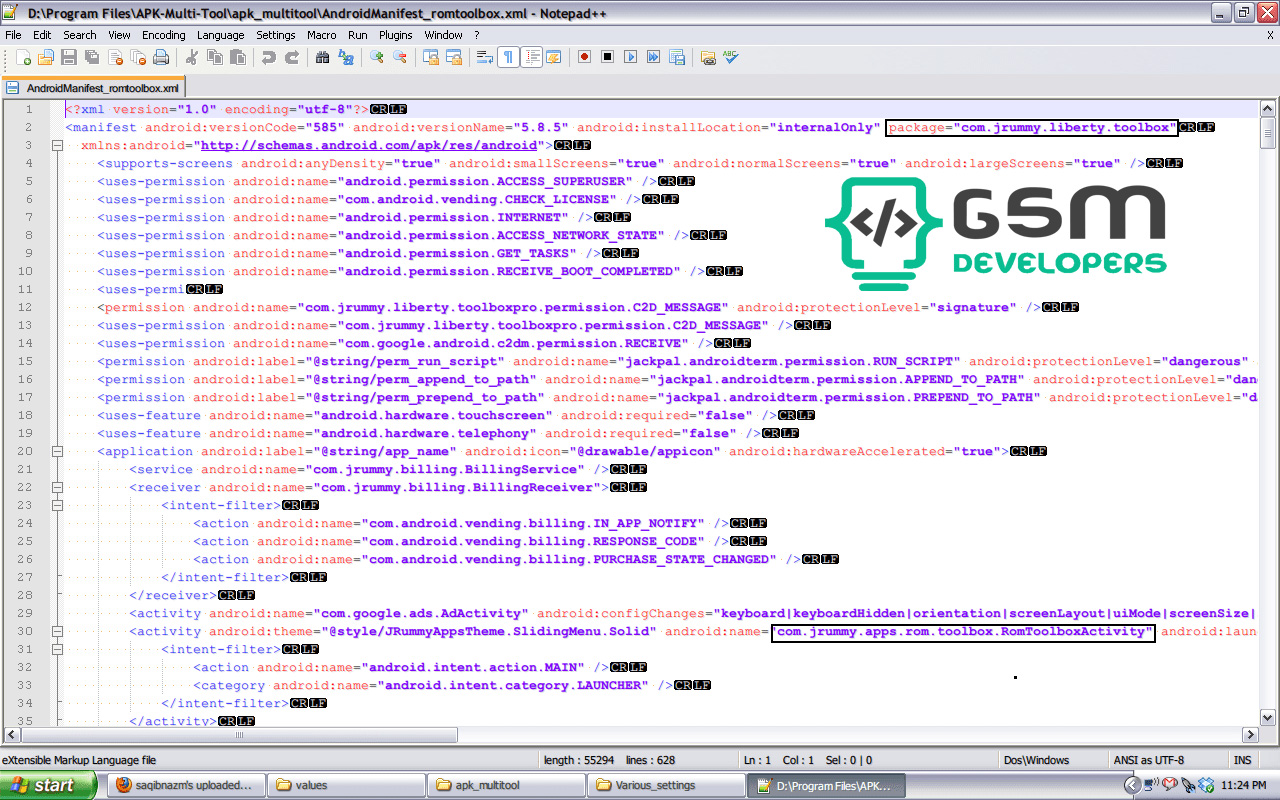The height and width of the screenshot is (800, 1280).
Task: Click the Paste toolbar icon
Action: point(238,58)
